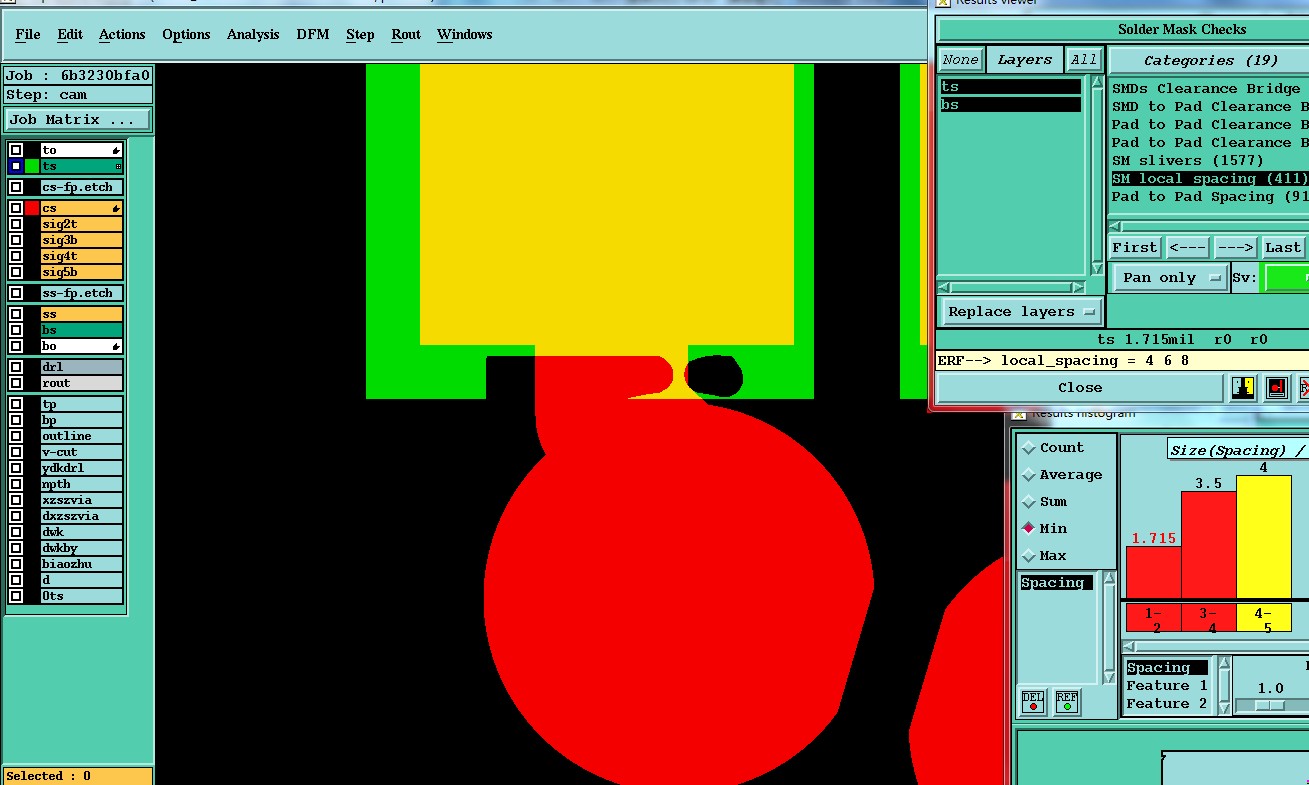Open the Edit menu

point(70,34)
